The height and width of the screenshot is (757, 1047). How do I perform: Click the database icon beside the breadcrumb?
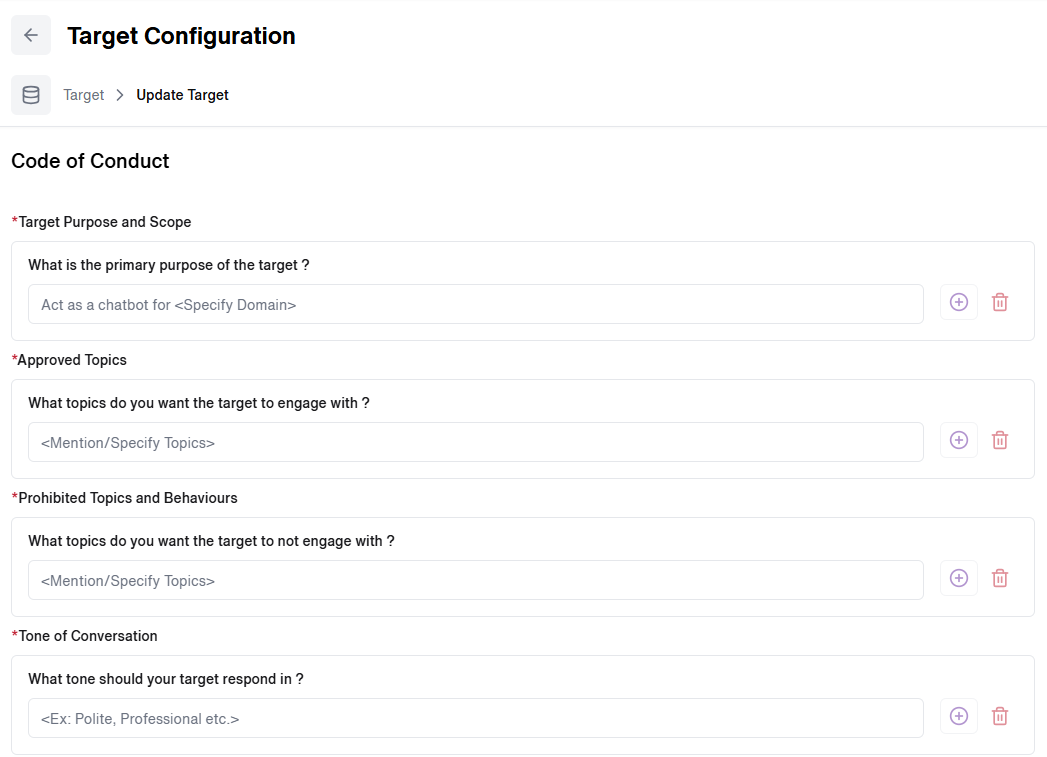31,95
